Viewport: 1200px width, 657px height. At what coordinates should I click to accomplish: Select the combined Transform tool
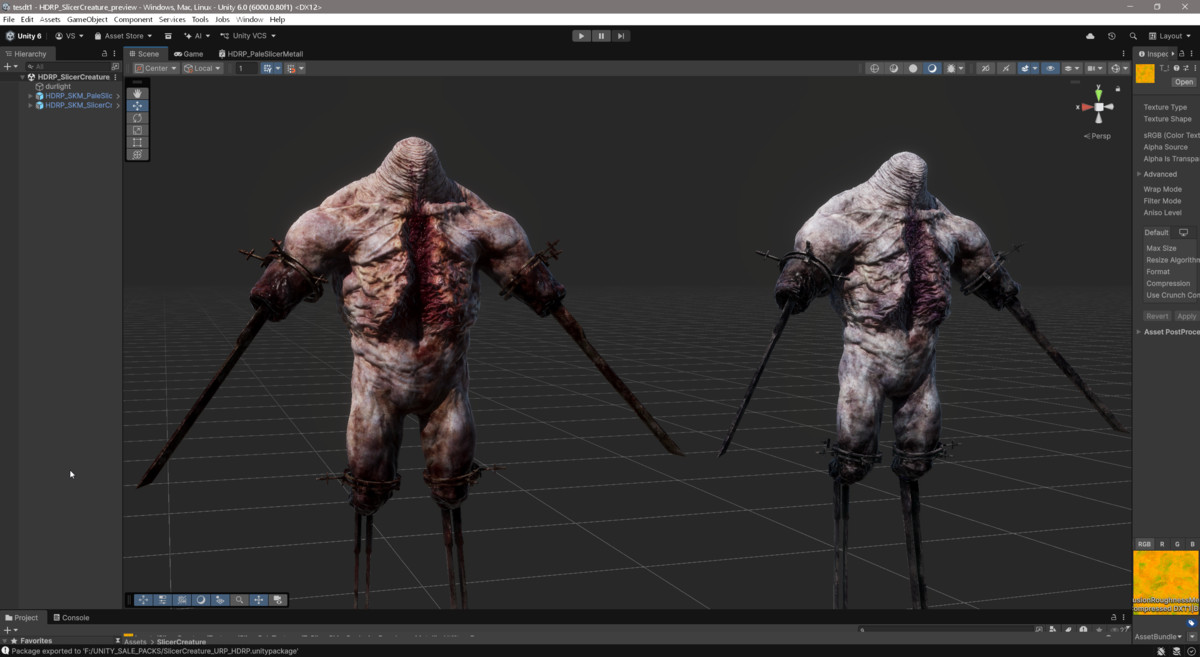click(x=138, y=154)
